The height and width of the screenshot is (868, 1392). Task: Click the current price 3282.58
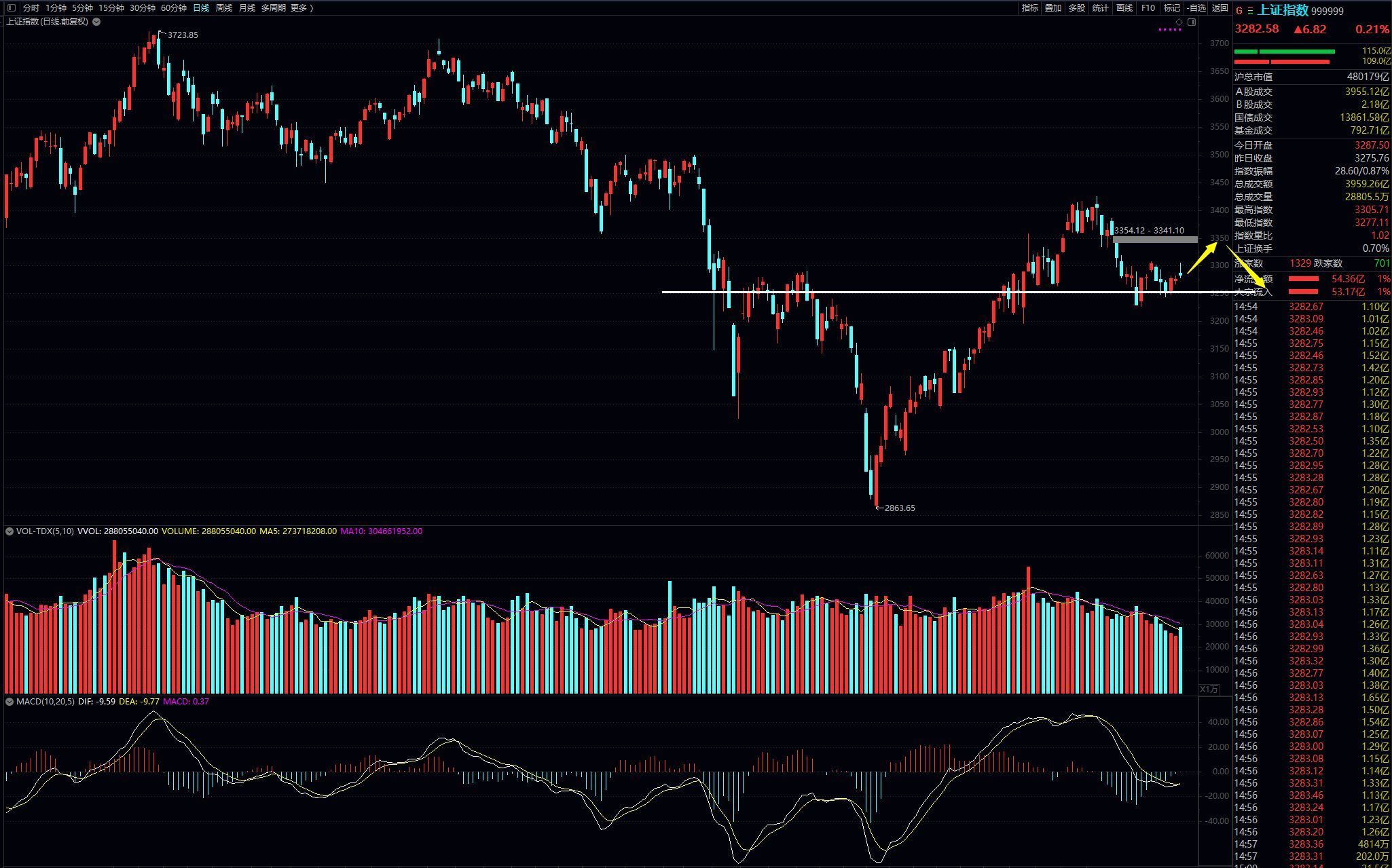tap(1257, 29)
